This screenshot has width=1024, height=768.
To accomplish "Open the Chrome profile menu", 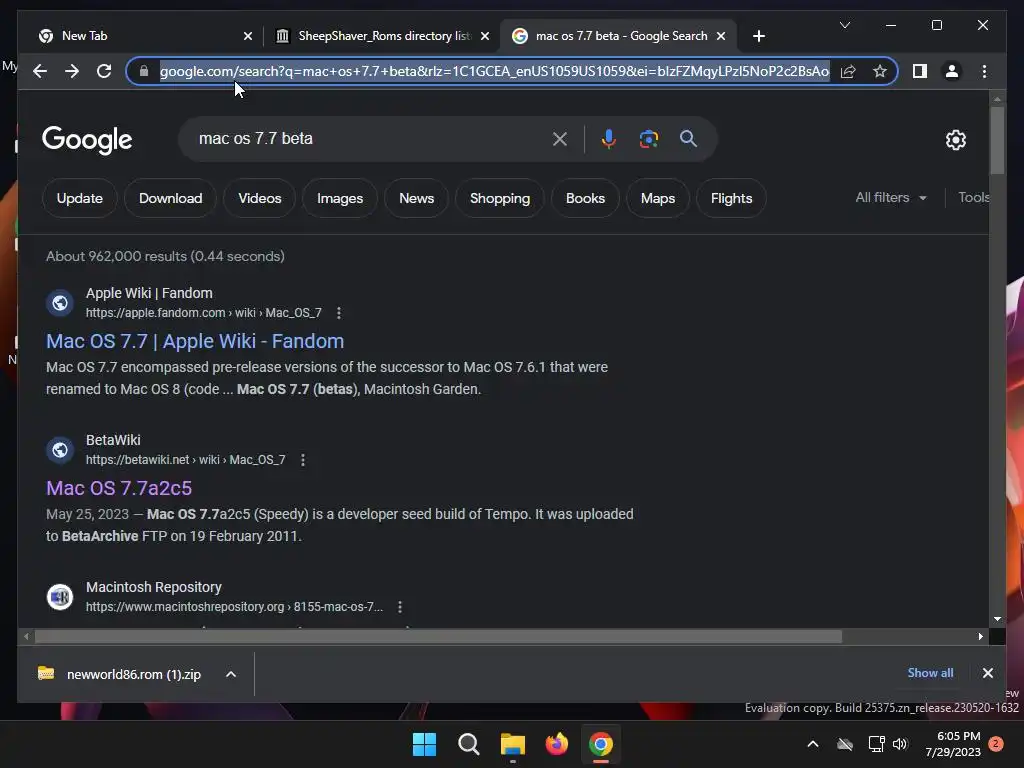I will click(952, 71).
